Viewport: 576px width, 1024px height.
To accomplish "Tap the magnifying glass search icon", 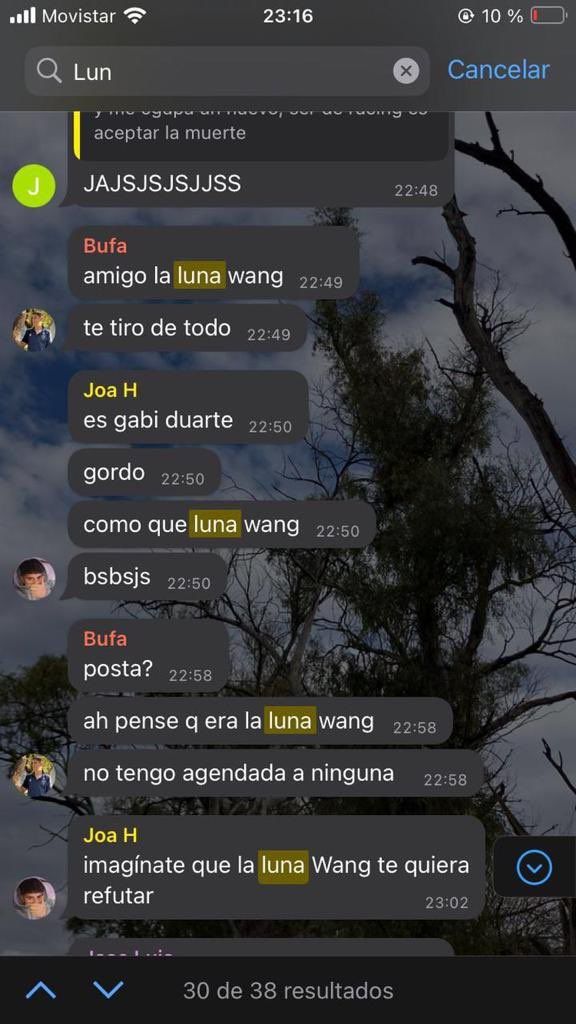I will click(49, 71).
